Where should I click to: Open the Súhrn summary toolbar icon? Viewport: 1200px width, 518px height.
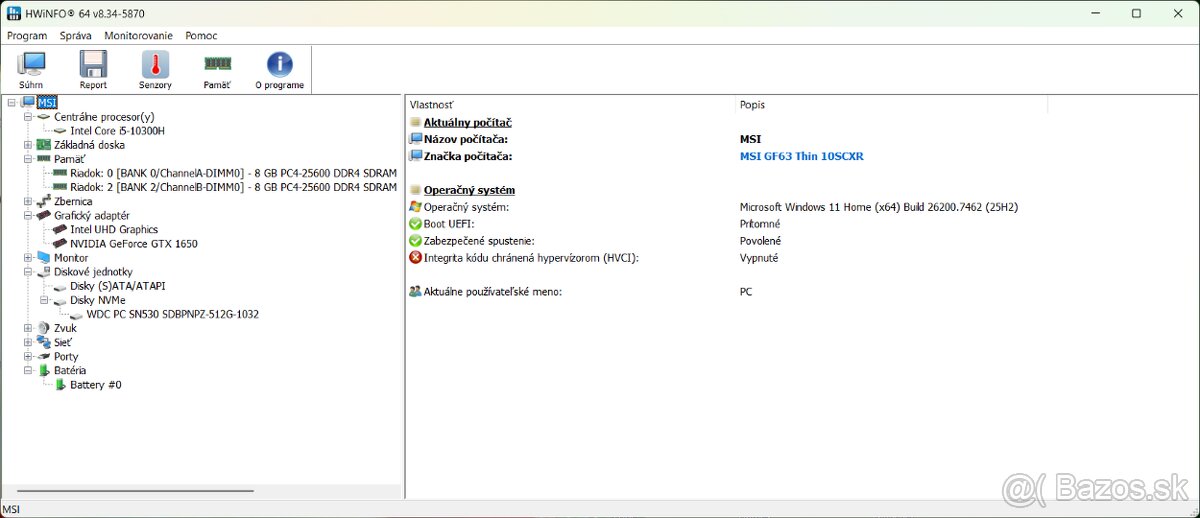click(31, 66)
